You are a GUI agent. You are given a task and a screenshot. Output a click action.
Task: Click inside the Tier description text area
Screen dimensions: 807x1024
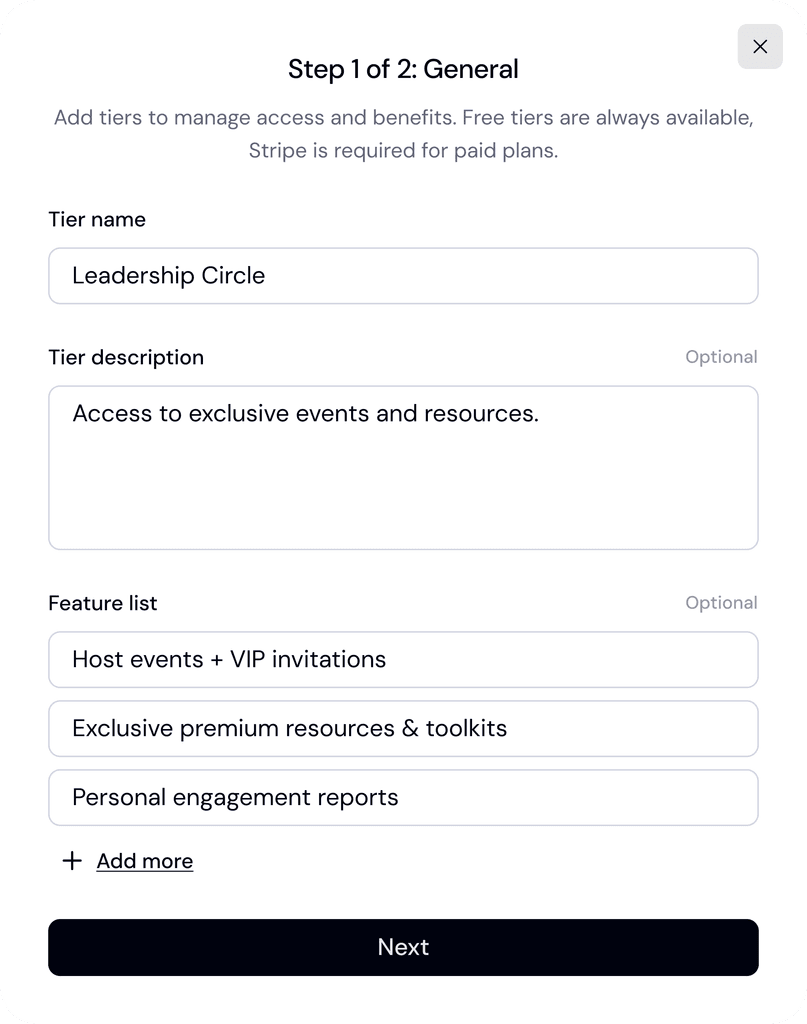pos(403,480)
